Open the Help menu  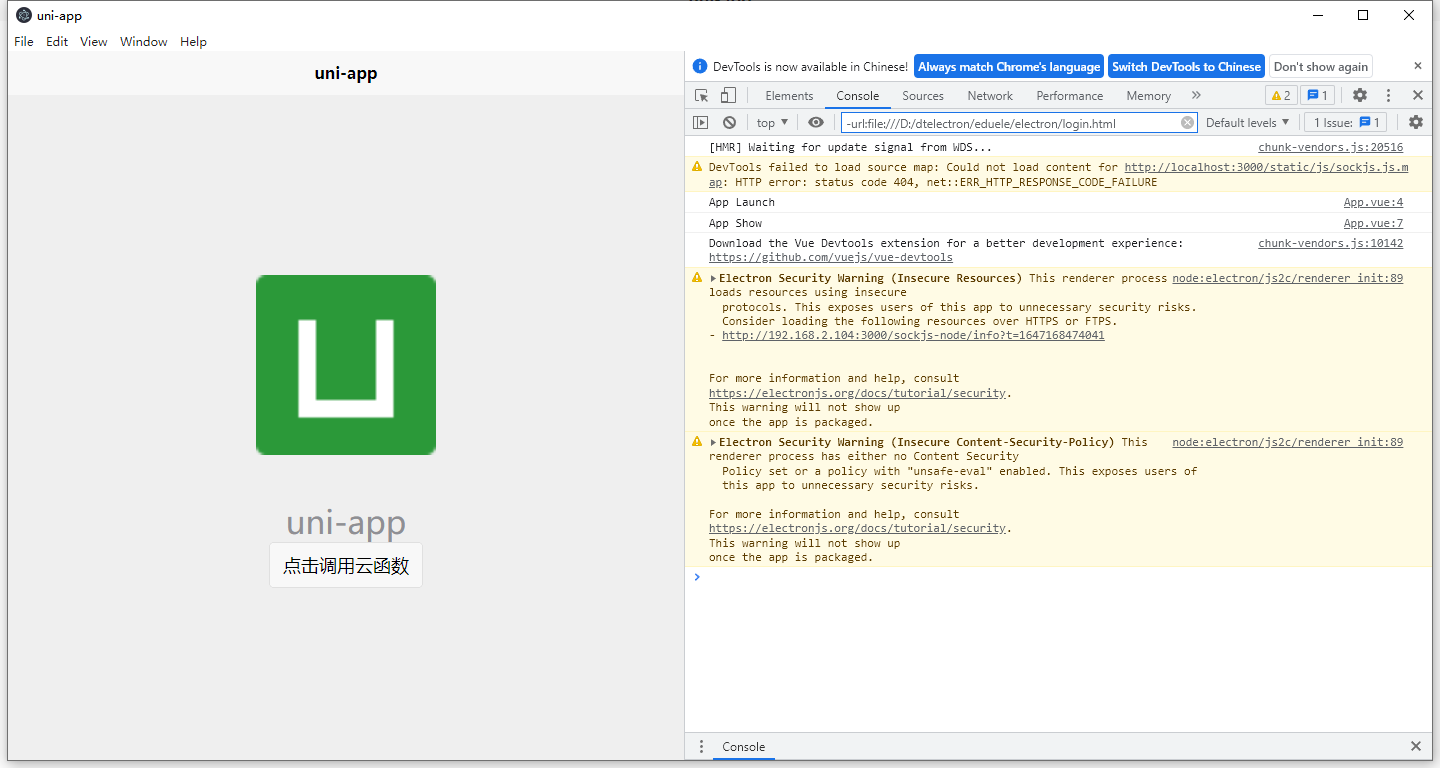click(193, 42)
